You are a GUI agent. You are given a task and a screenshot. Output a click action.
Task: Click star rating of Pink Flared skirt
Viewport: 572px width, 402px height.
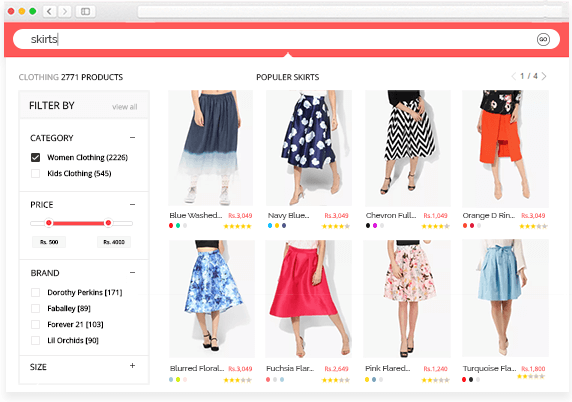(435, 380)
